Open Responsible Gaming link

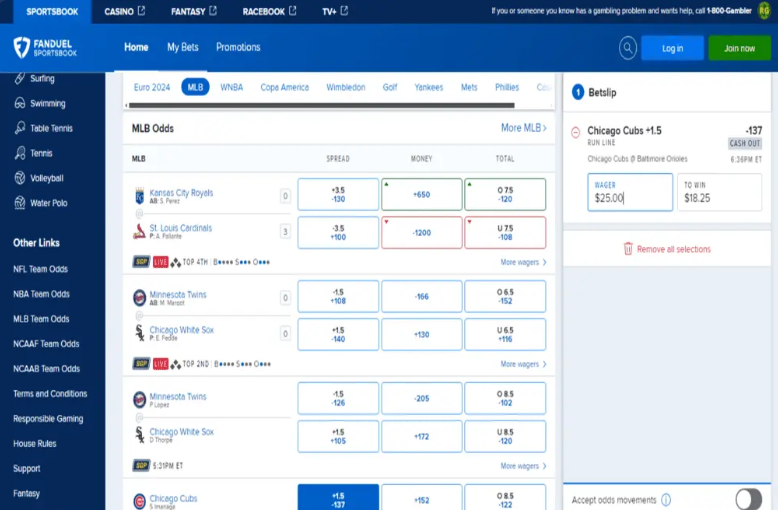click(x=48, y=419)
